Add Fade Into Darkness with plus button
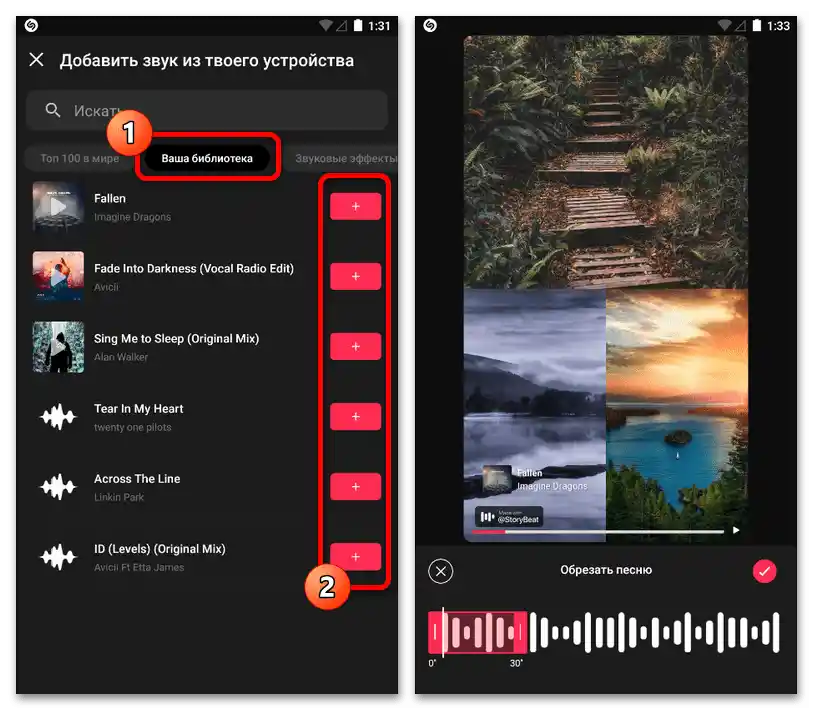 coord(356,276)
